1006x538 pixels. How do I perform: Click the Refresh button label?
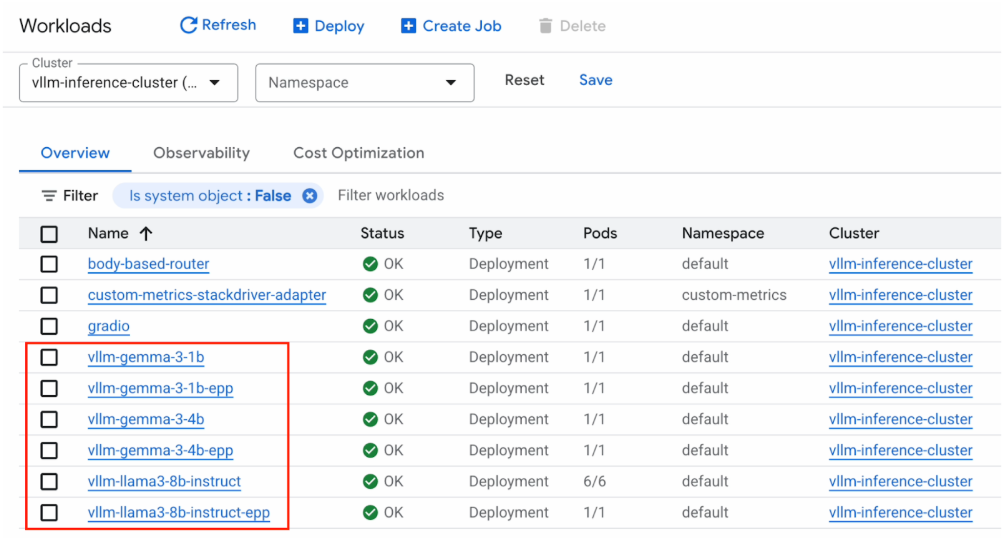[228, 25]
